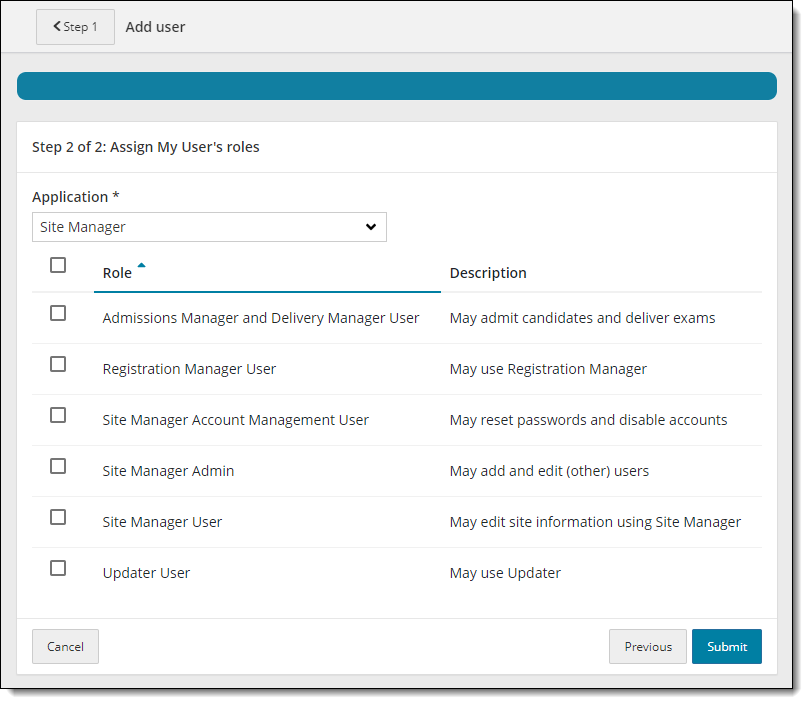808x704 pixels.
Task: Click the 'Updater User' role name
Action: 146,574
